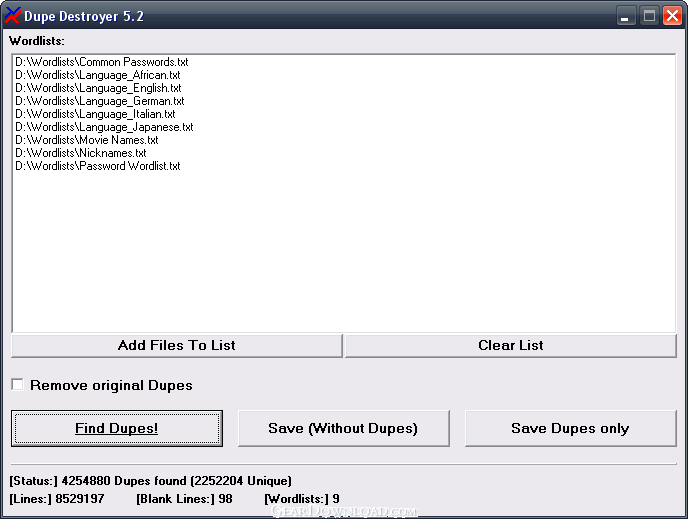Click the Dupe Destroyer app icon in title bar
This screenshot has width=688, height=519.
click(x=12, y=16)
